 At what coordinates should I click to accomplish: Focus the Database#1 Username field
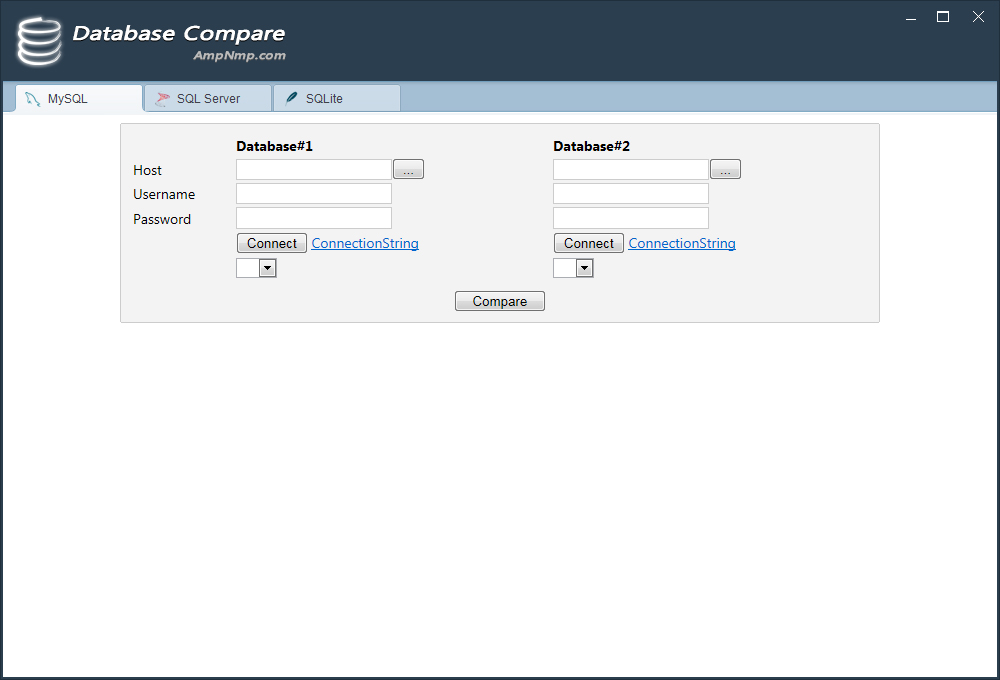[x=313, y=194]
